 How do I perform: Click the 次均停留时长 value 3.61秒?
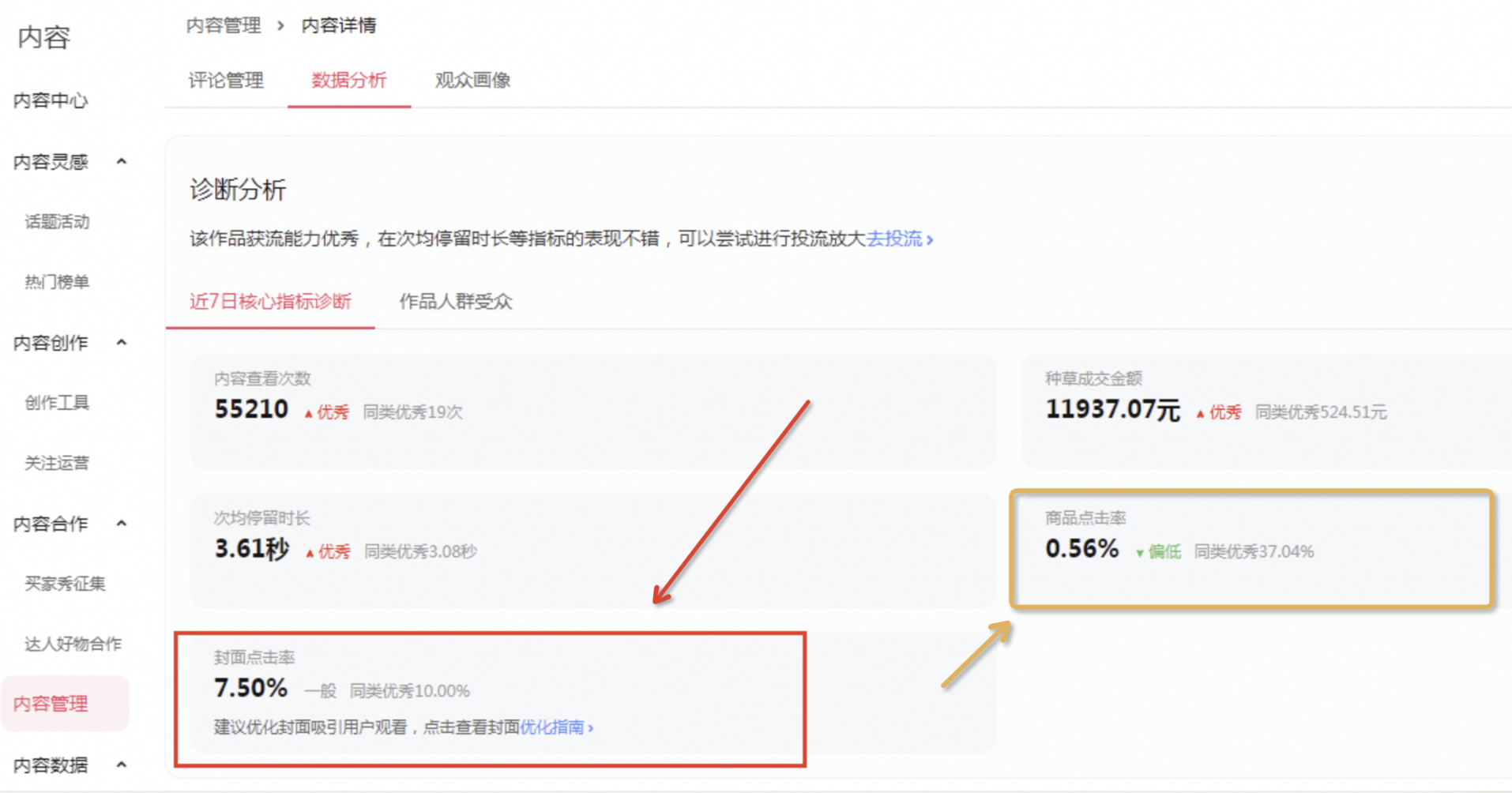(x=251, y=548)
